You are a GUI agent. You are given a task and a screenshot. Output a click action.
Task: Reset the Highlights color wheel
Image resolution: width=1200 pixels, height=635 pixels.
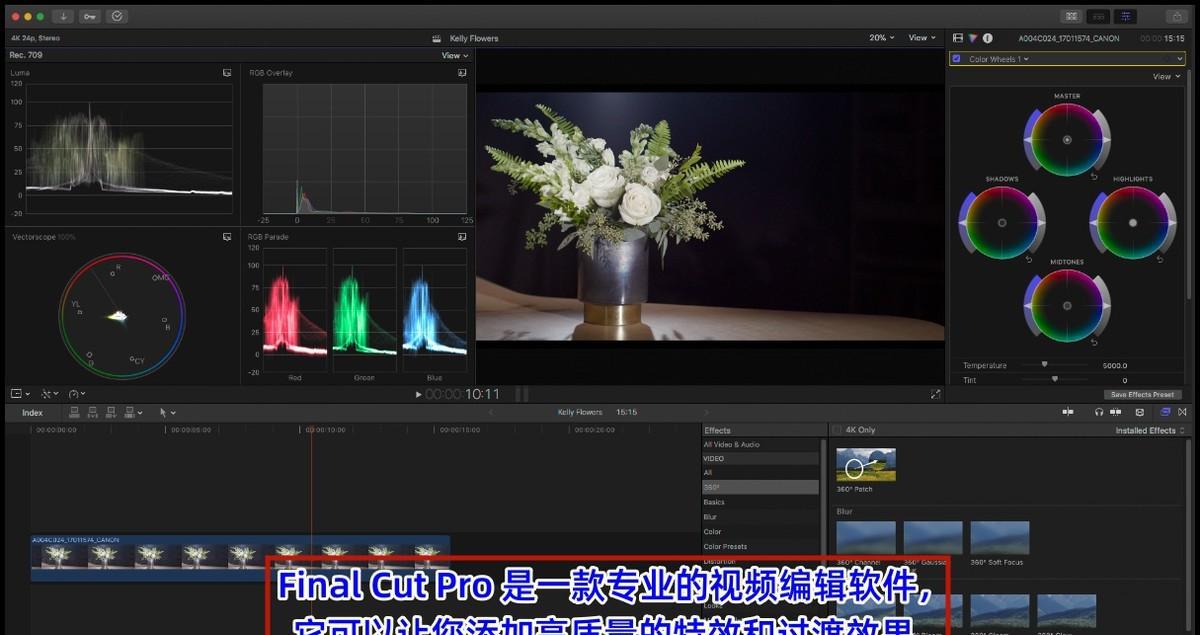1159,259
